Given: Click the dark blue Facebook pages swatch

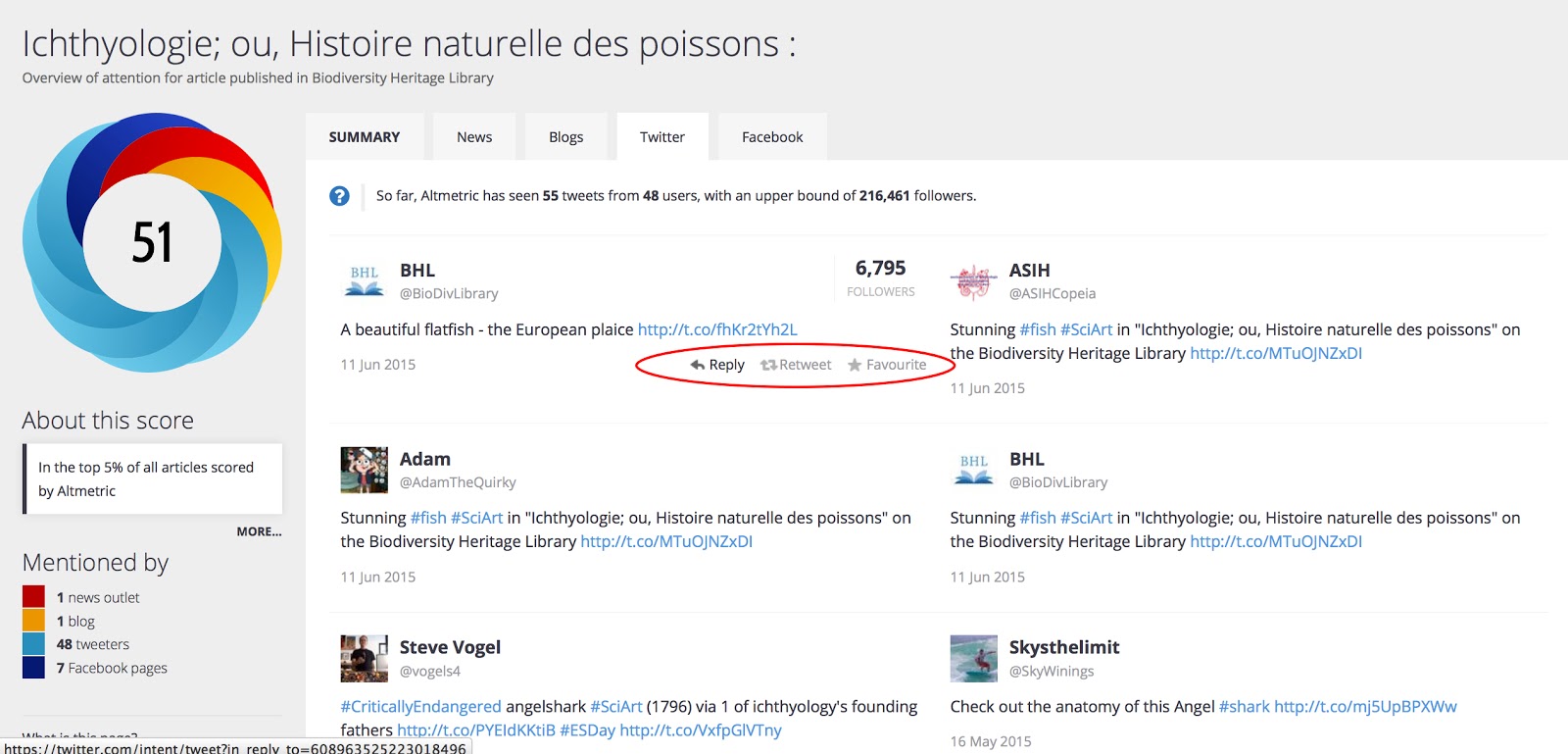Looking at the screenshot, I should click(x=33, y=668).
